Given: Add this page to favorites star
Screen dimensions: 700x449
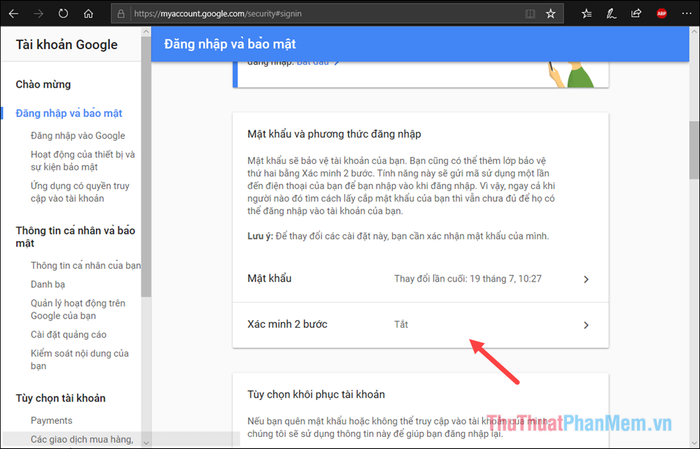Looking at the screenshot, I should click(x=550, y=14).
